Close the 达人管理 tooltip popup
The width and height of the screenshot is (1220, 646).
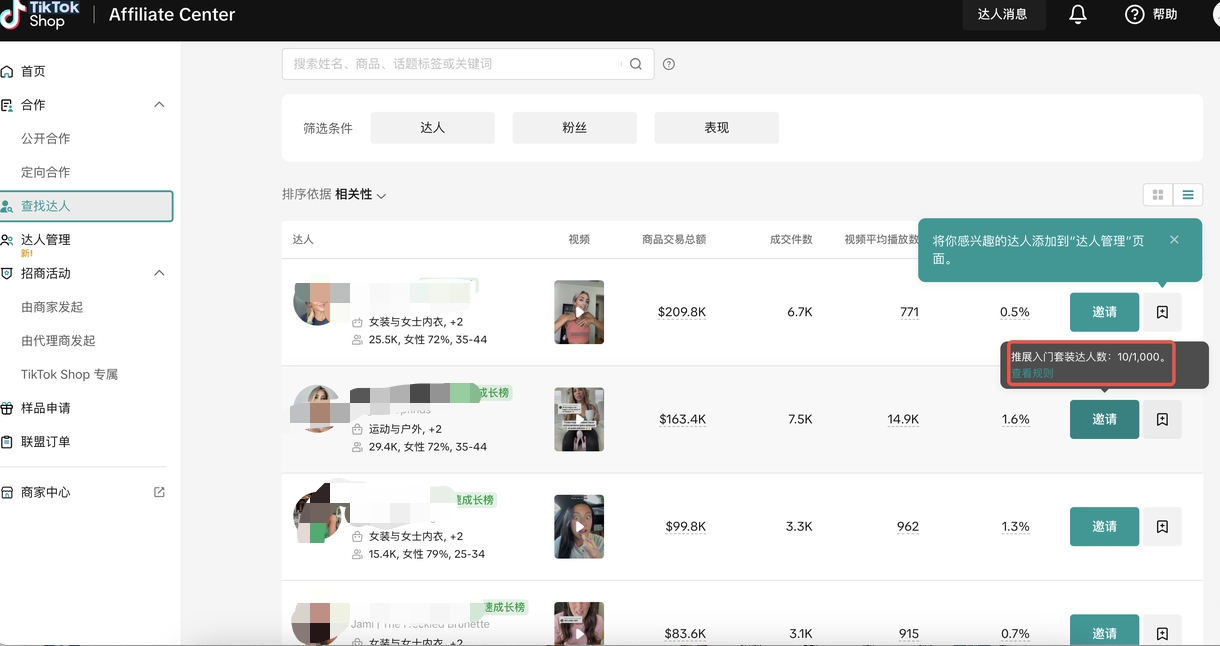[1174, 240]
